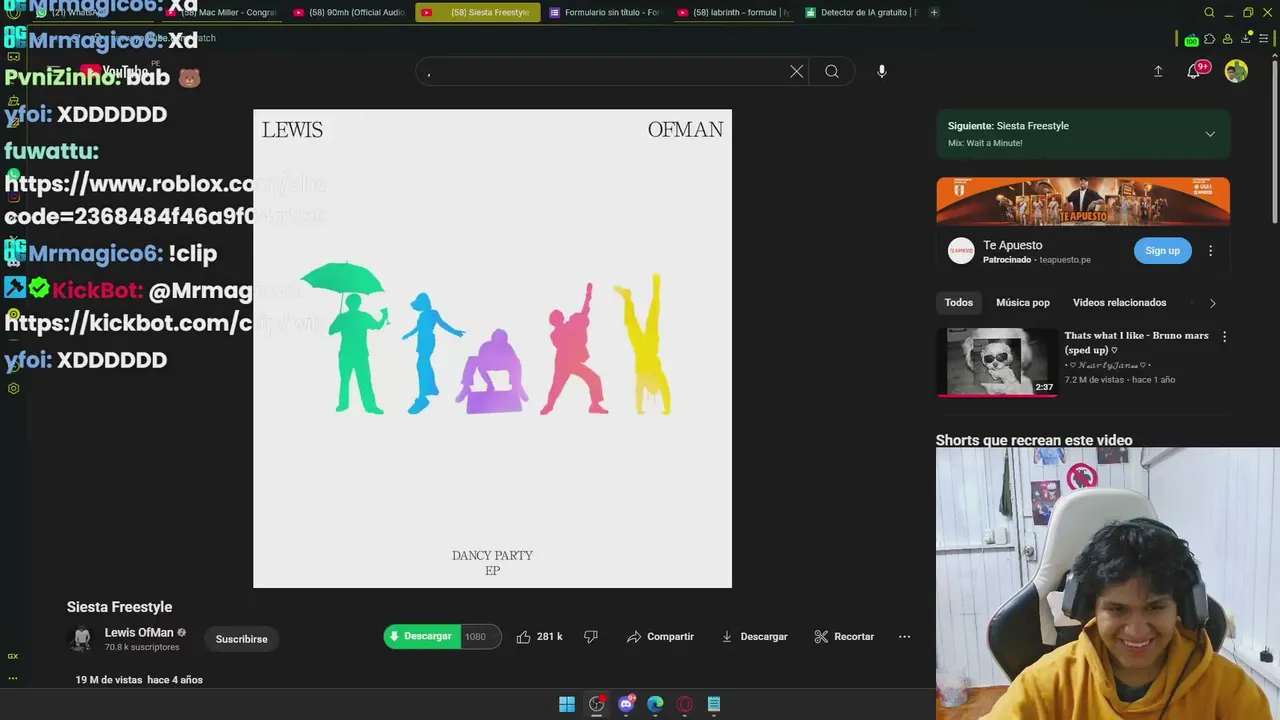Open the YouTube upload arrow icon
The image size is (1280, 720).
(1158, 72)
